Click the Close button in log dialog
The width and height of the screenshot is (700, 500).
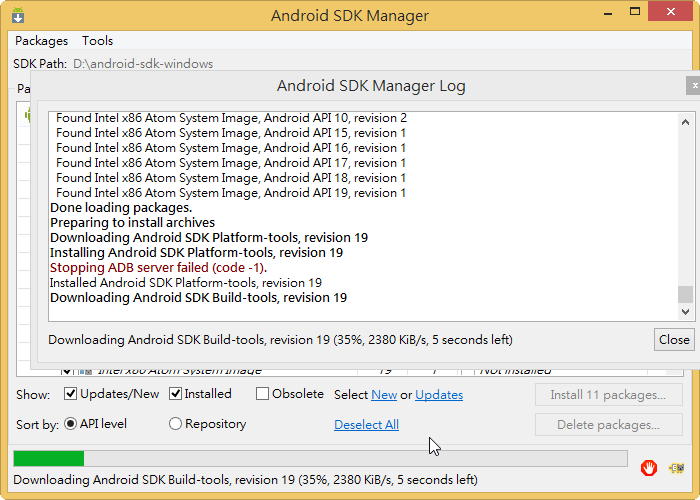click(674, 340)
